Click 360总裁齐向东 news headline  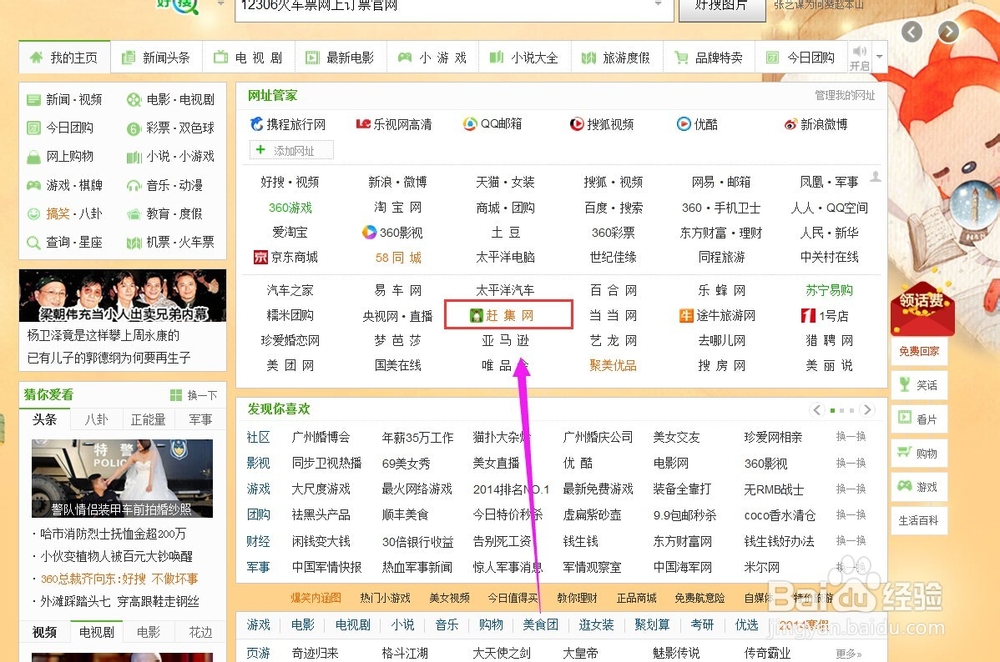(x=119, y=579)
